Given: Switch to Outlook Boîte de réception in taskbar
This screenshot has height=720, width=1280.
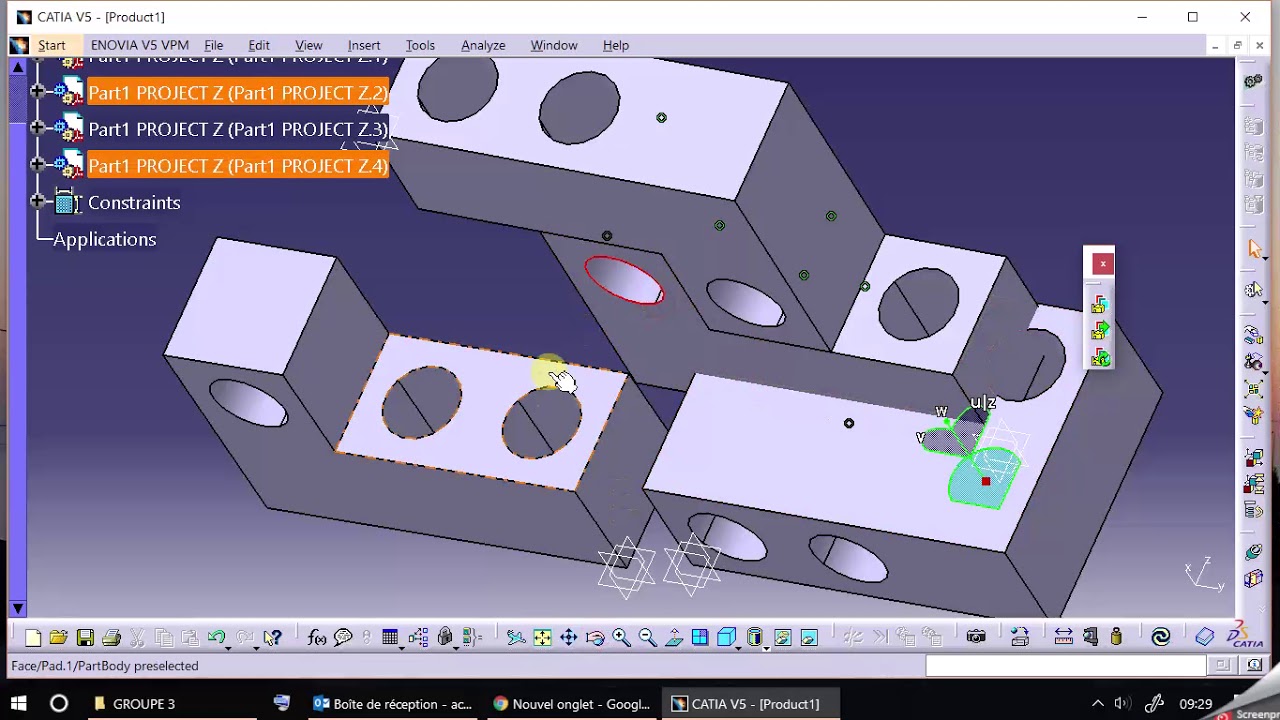Looking at the screenshot, I should pyautogui.click(x=392, y=704).
